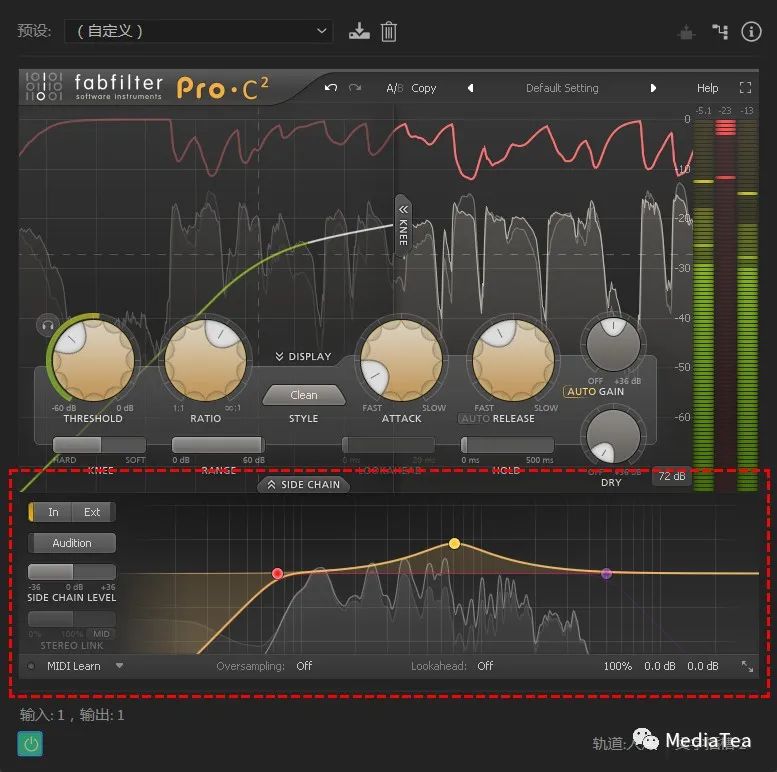Open the routing icon in host toolbar
This screenshot has width=777, height=772.
[720, 32]
